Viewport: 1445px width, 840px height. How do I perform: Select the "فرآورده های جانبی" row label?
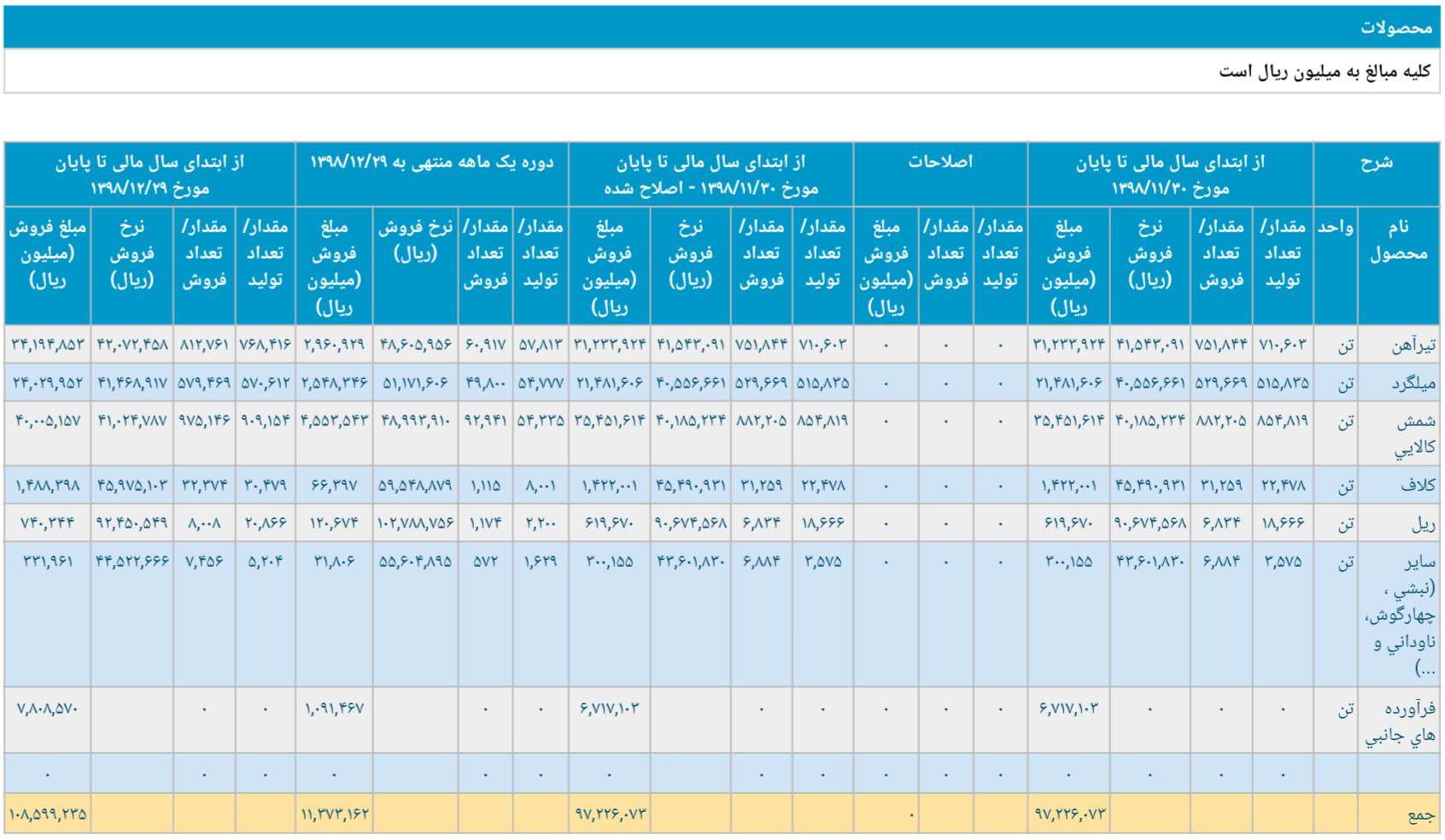coord(1401,721)
